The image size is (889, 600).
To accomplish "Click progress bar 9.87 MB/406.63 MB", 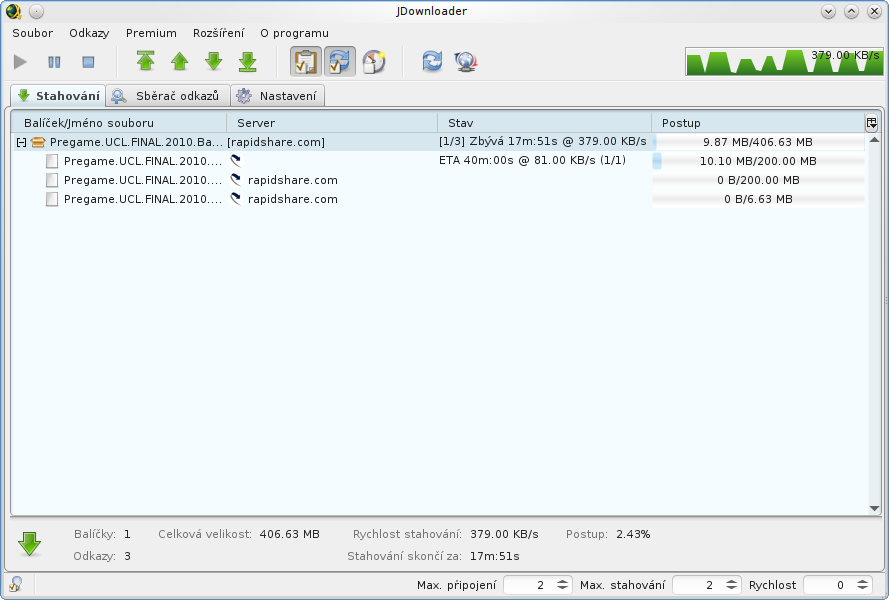I will point(758,142).
